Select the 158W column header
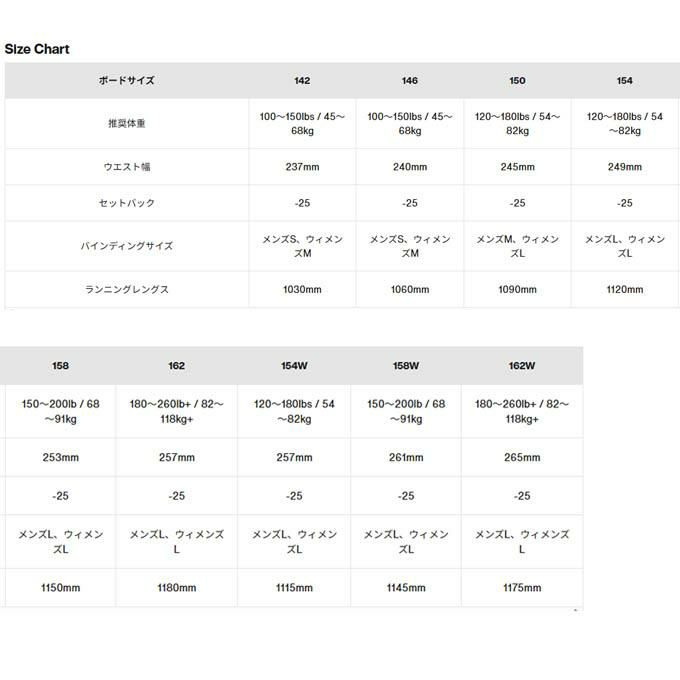This screenshot has height=680, width=680. 406,366
